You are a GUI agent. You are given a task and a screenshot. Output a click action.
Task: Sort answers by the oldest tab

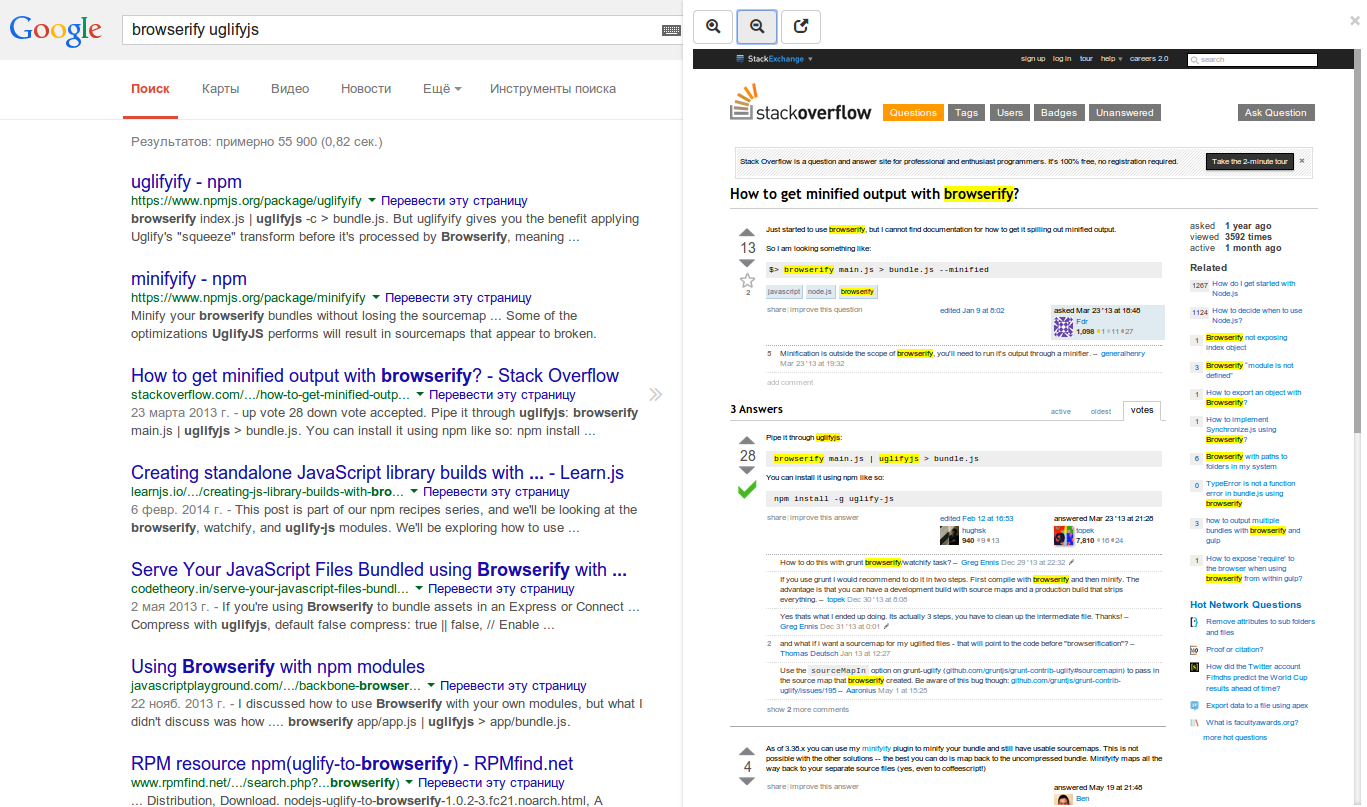point(1100,411)
